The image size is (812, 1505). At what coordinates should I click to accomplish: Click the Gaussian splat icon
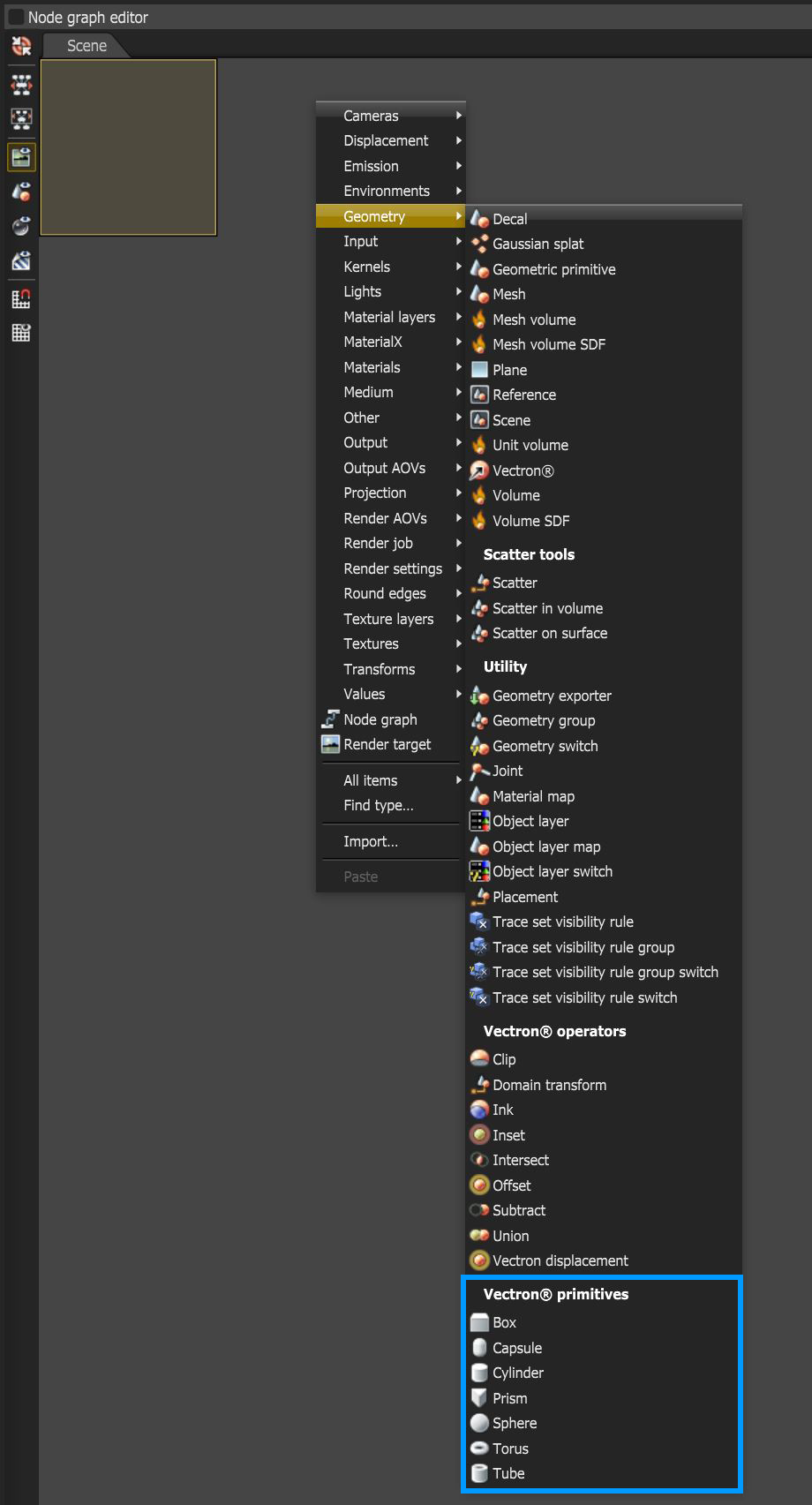[x=479, y=244]
